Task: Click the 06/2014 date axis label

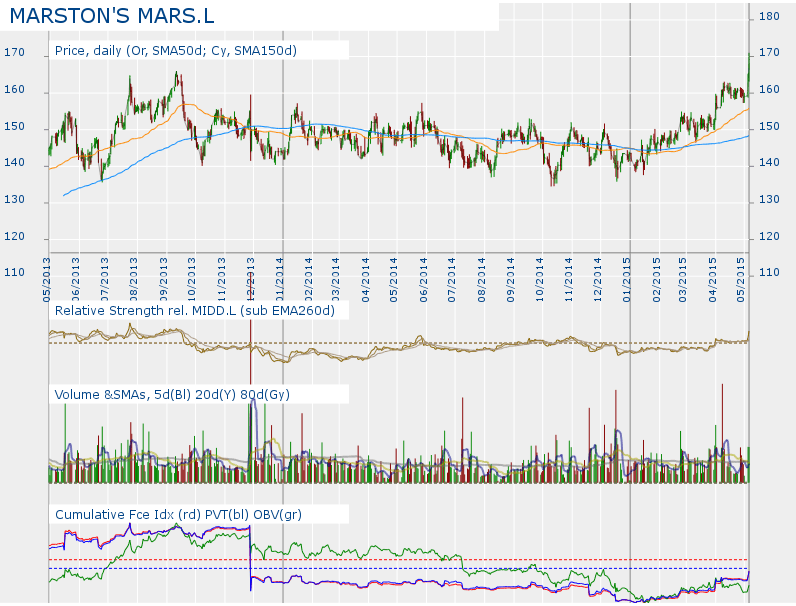Action: (423, 280)
